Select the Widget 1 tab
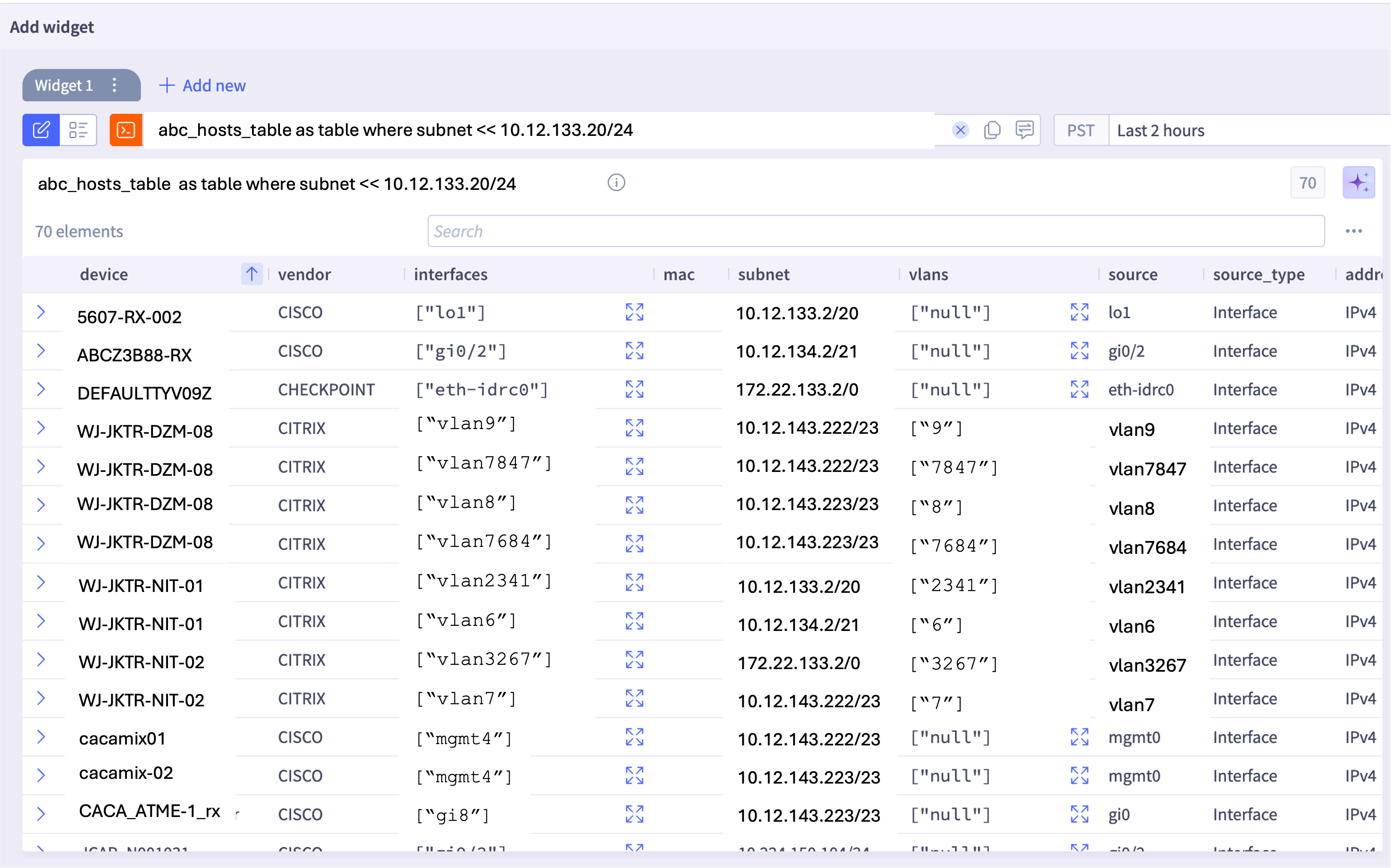 point(63,85)
